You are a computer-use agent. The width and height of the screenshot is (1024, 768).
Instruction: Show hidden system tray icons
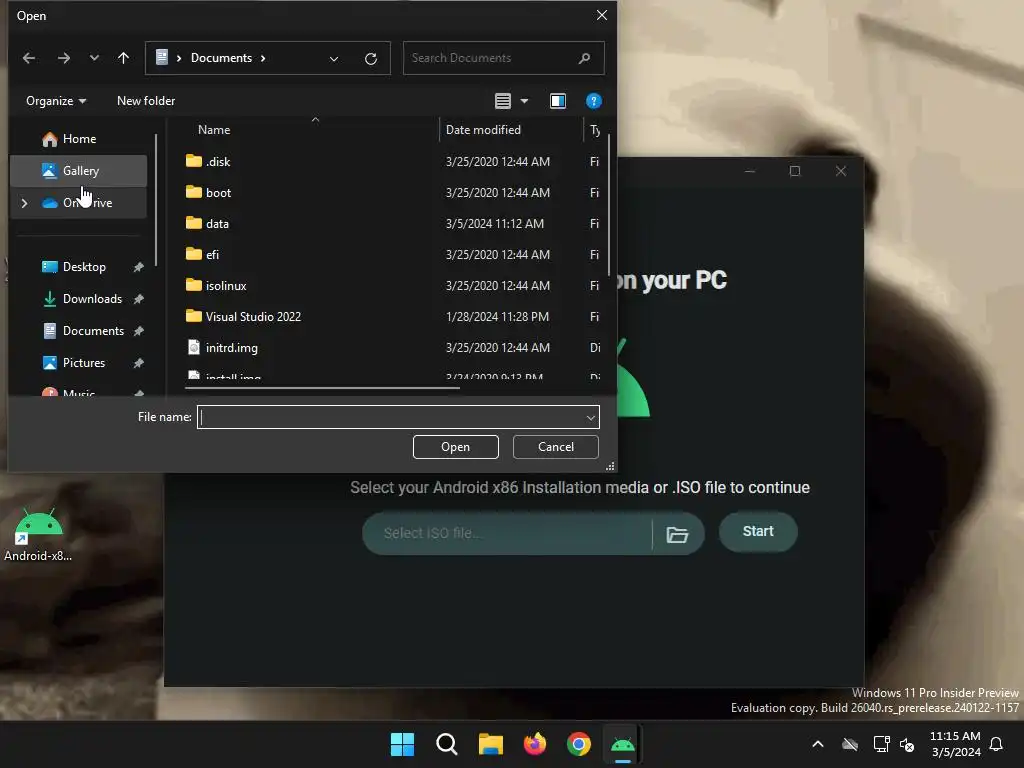coord(818,744)
